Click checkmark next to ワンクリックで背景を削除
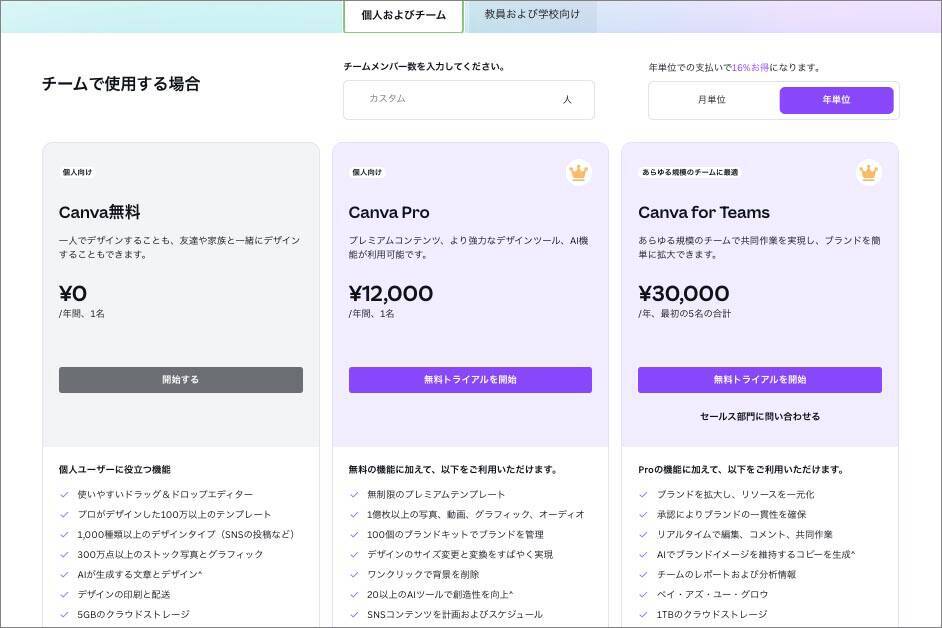942x628 pixels. [354, 574]
